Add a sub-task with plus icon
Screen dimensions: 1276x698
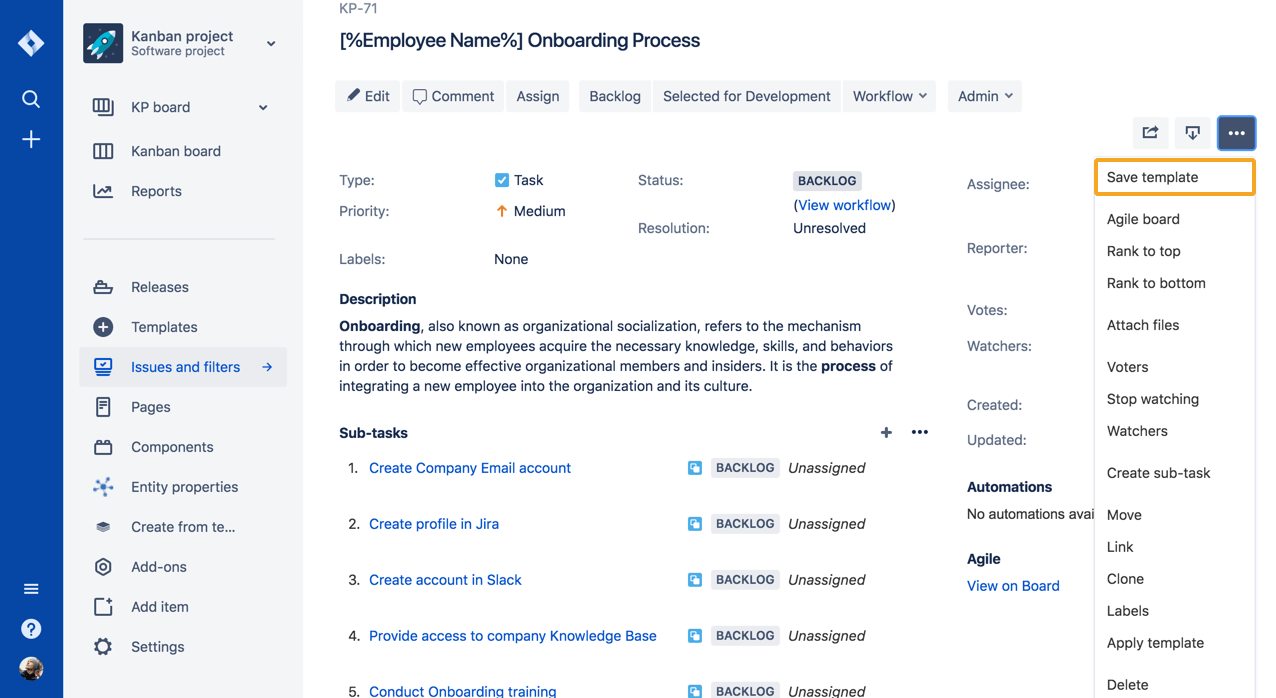(886, 432)
